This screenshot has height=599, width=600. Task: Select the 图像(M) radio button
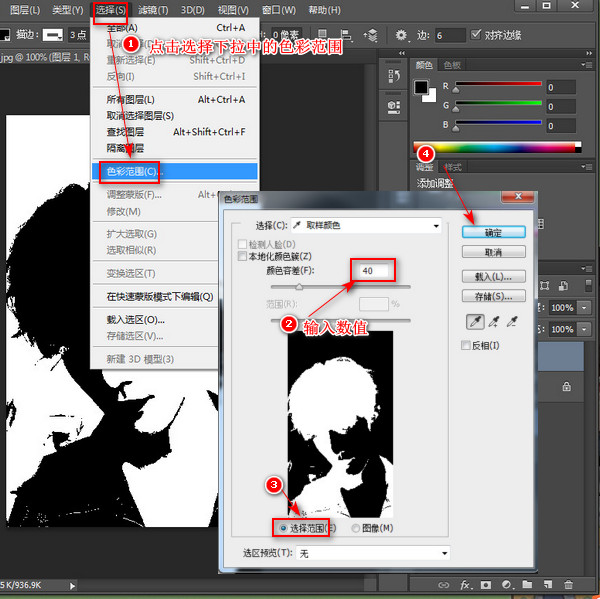pyautogui.click(x=355, y=528)
